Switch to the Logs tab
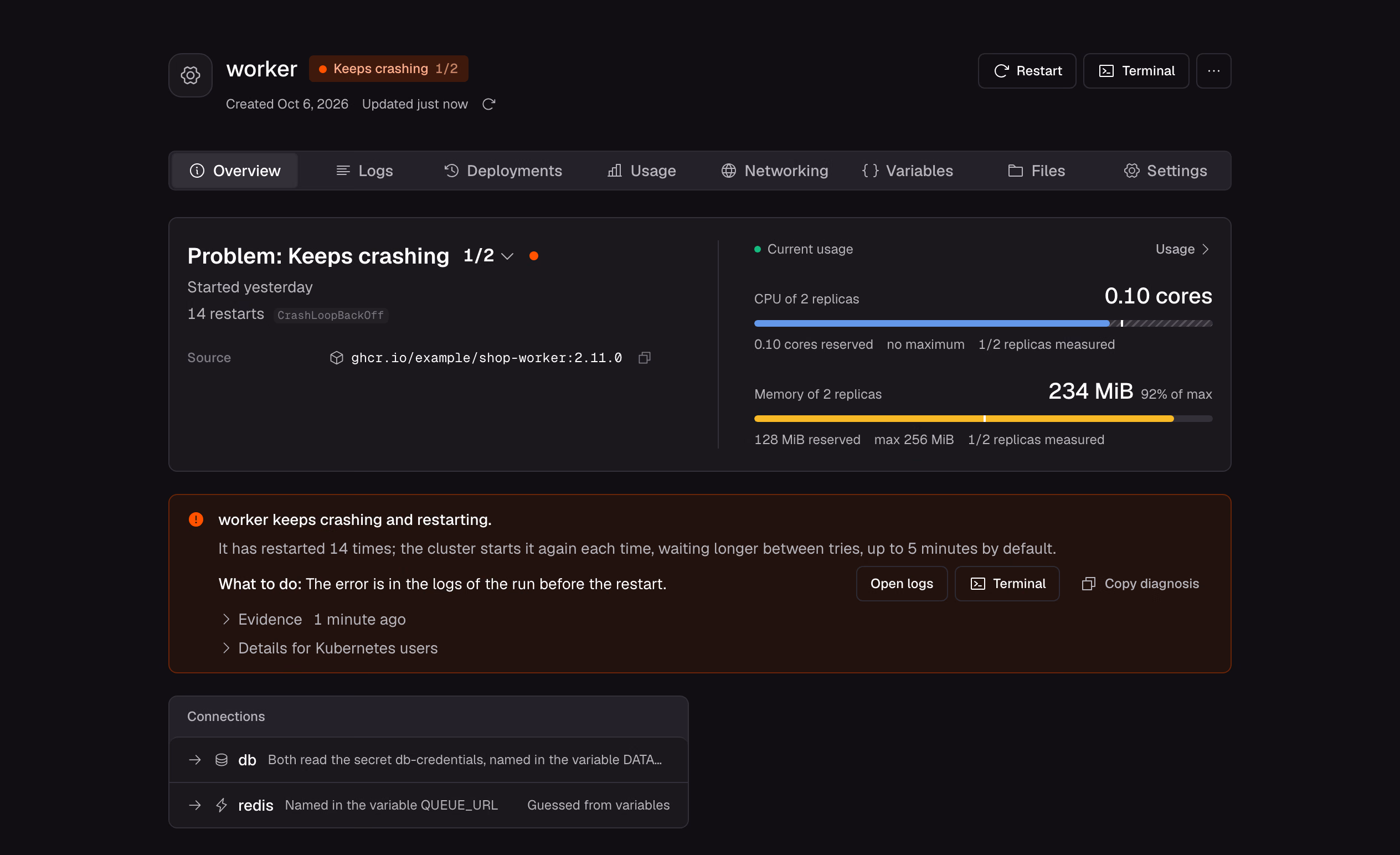This screenshot has height=855, width=1400. (x=364, y=171)
